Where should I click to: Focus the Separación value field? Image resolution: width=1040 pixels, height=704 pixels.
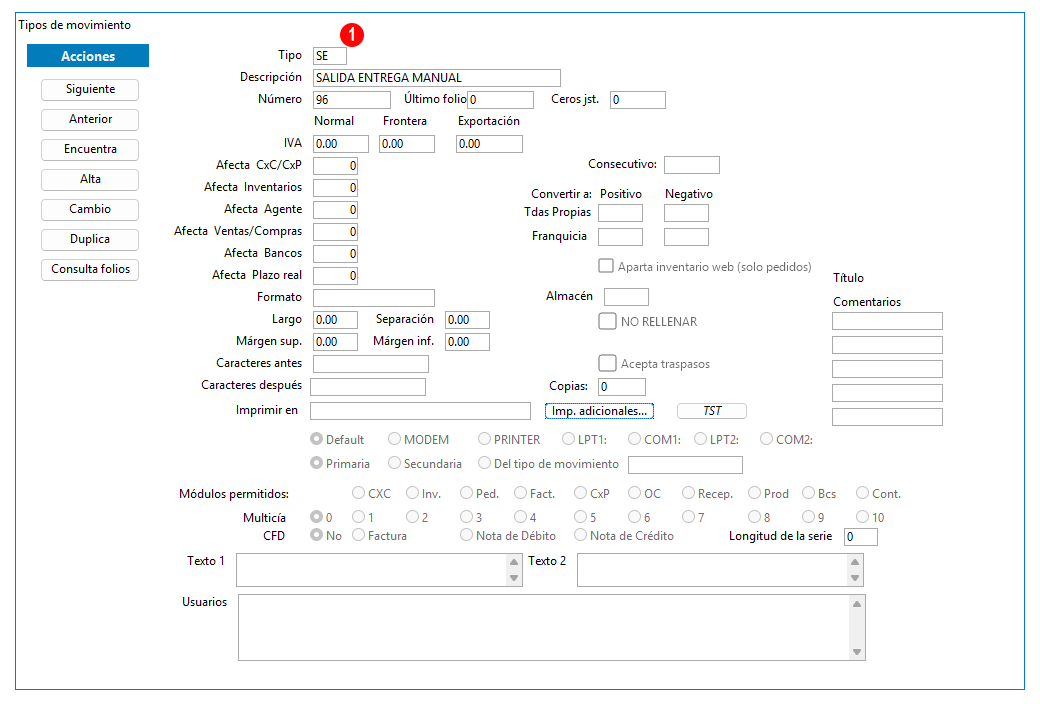pos(467,320)
